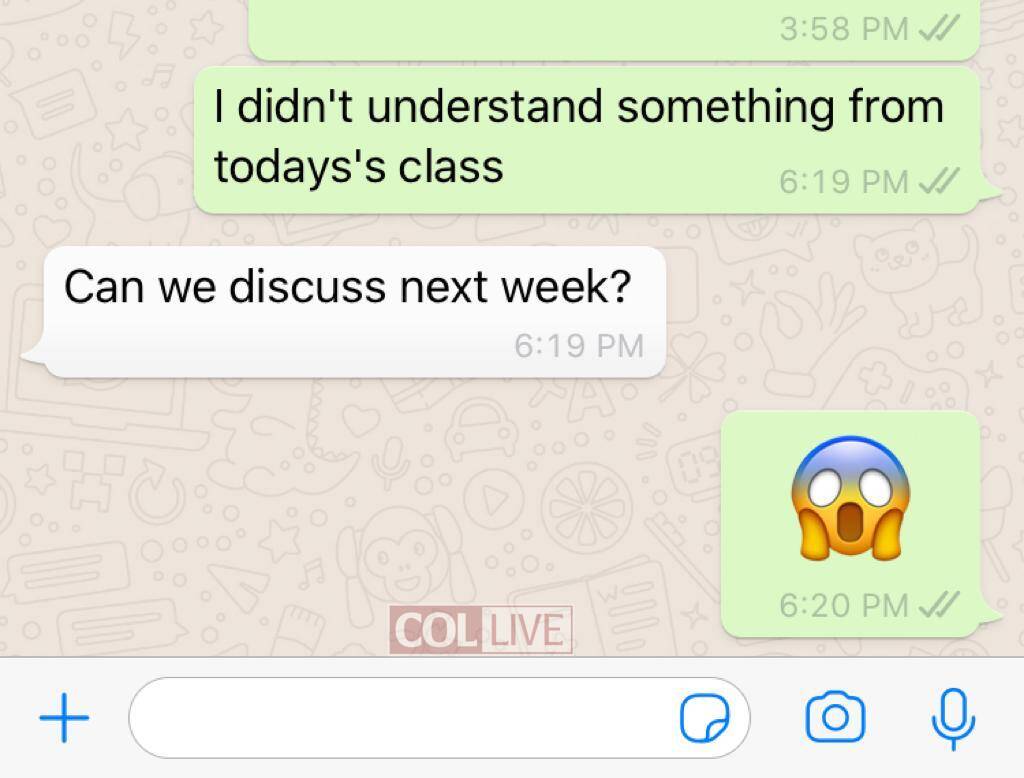Tap the plus attachment icon
Screen dimensions: 1024x778
(x=64, y=718)
